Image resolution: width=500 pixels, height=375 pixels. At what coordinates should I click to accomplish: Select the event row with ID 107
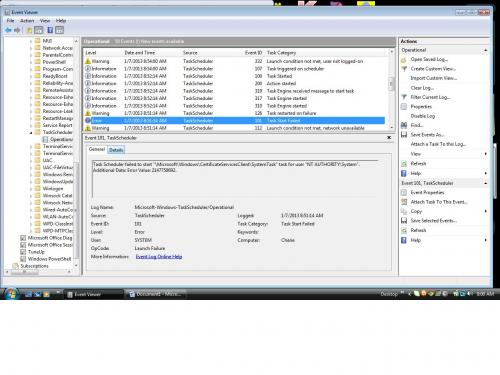235,69
